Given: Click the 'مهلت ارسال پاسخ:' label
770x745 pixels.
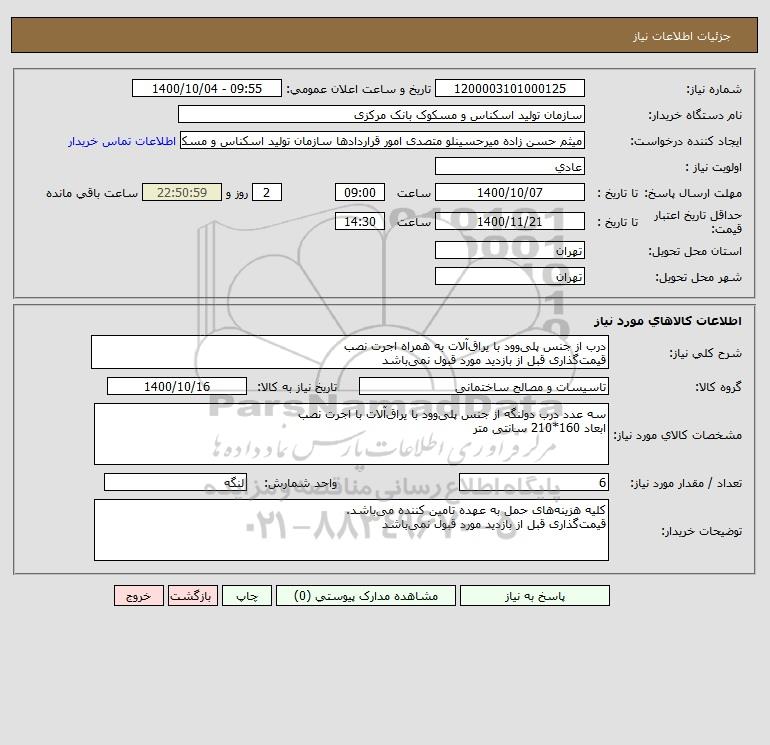Looking at the screenshot, I should [x=693, y=193].
